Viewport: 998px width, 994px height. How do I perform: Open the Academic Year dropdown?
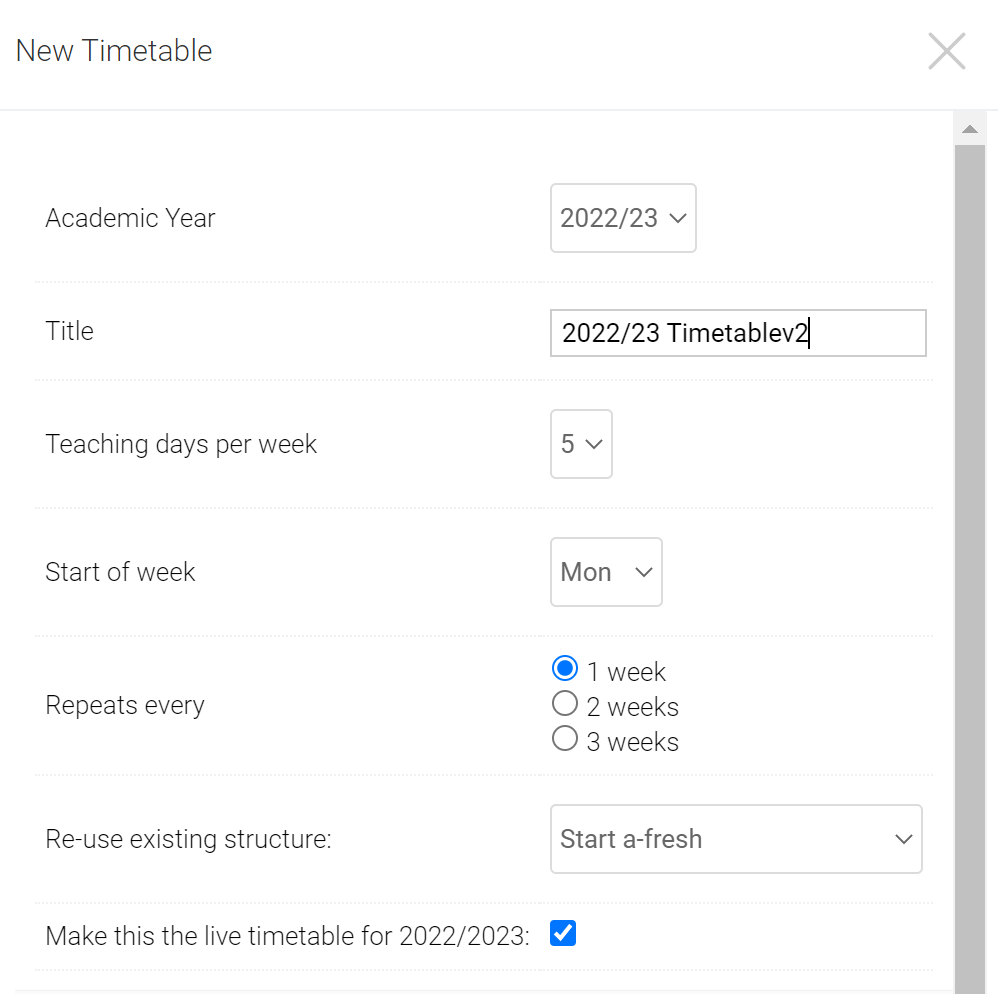tap(622, 218)
